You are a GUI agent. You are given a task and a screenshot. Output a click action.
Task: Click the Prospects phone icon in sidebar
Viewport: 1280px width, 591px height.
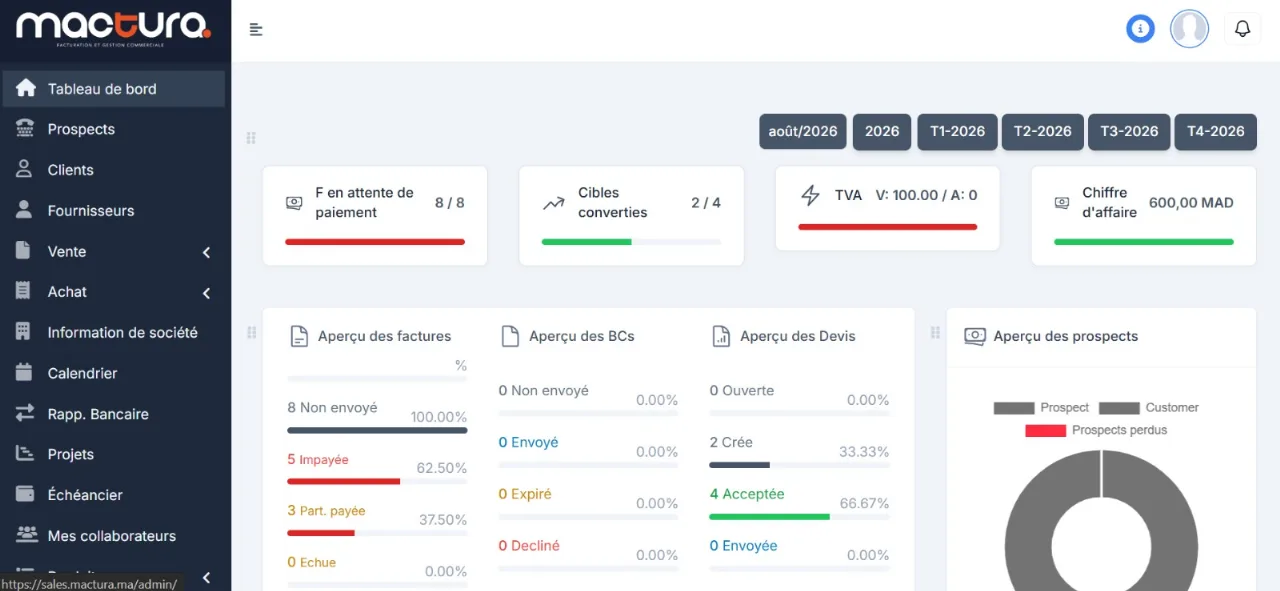point(25,129)
